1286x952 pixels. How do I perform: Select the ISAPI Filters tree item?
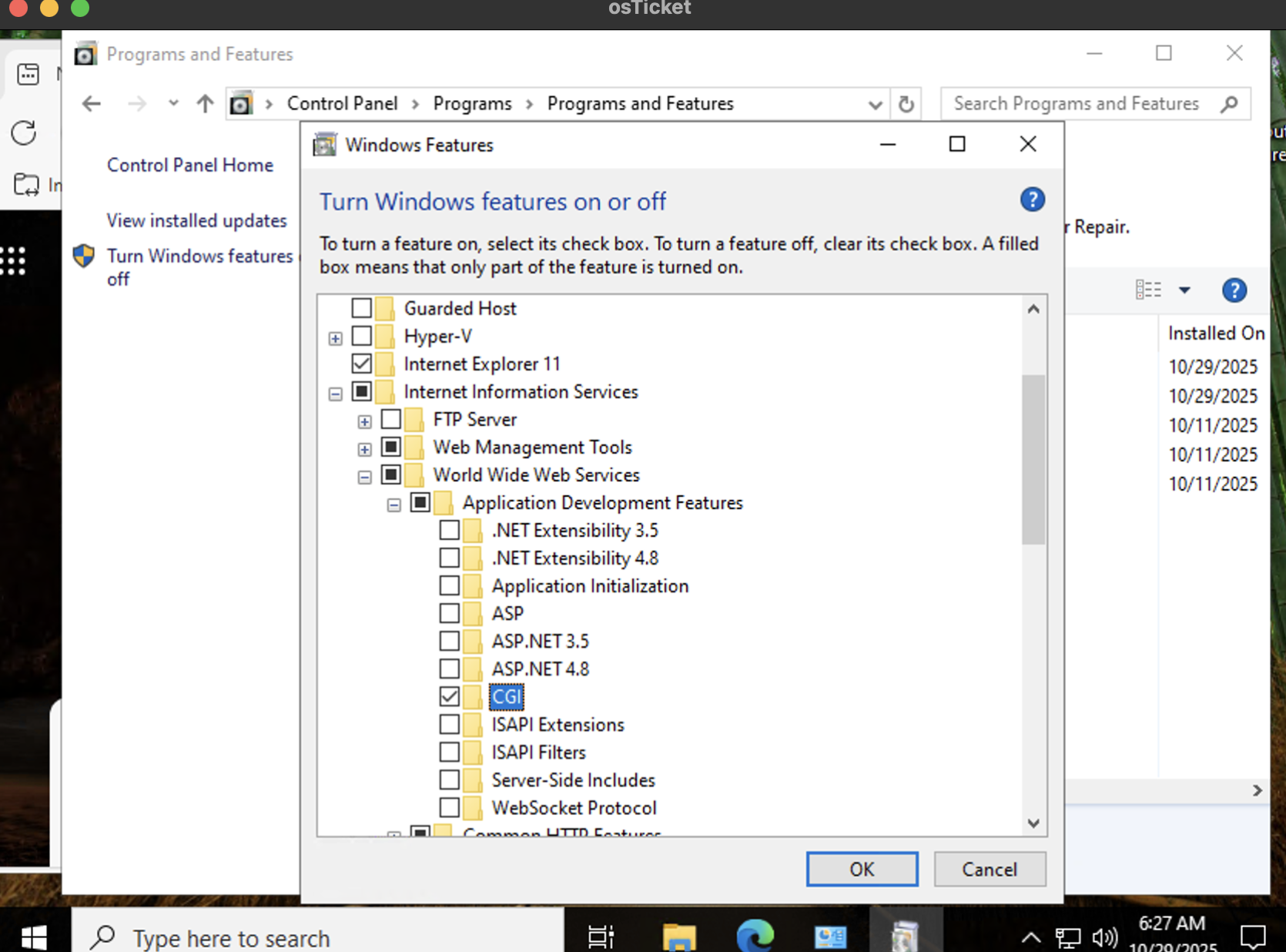pyautogui.click(x=538, y=752)
